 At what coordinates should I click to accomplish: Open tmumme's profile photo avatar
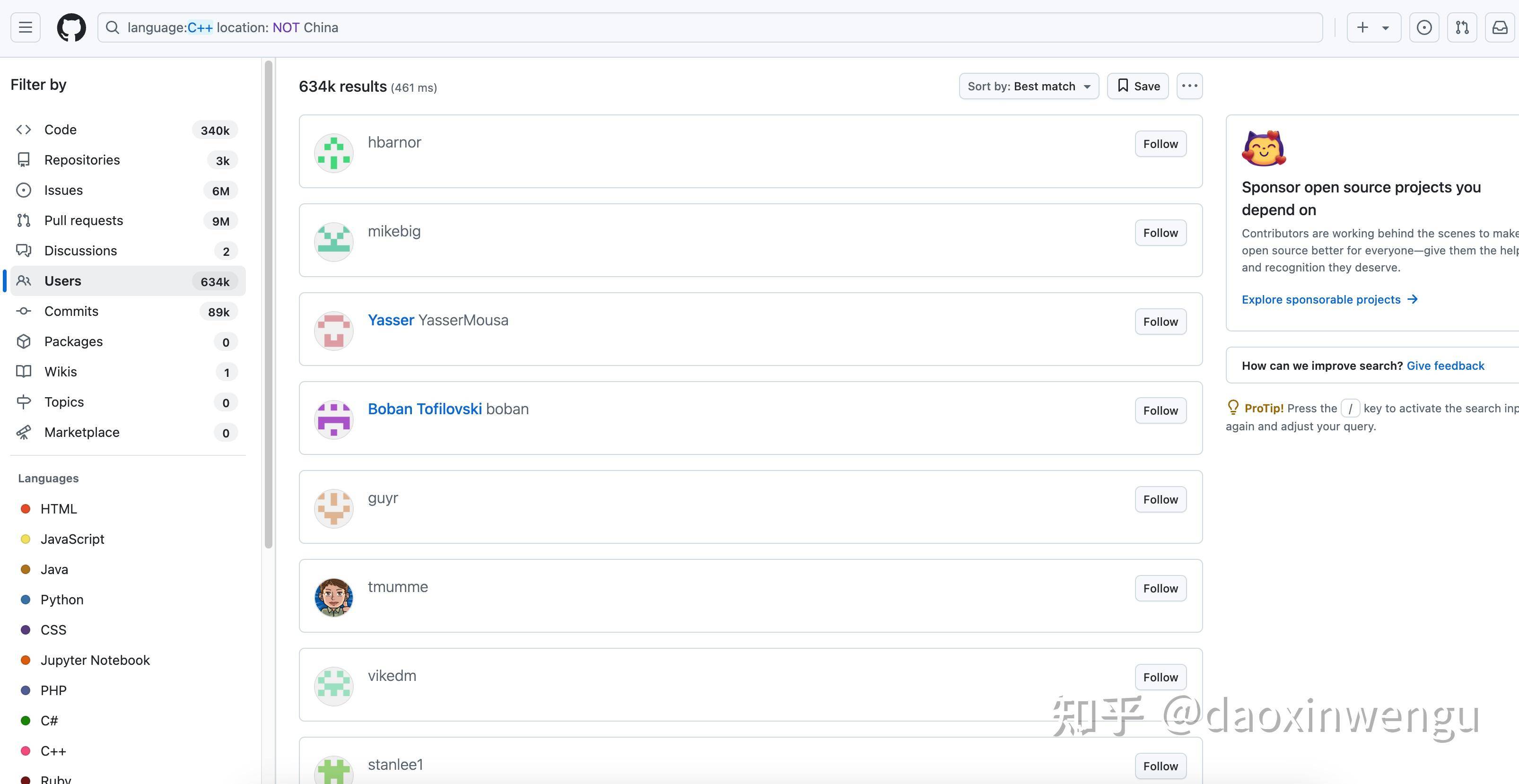point(334,598)
